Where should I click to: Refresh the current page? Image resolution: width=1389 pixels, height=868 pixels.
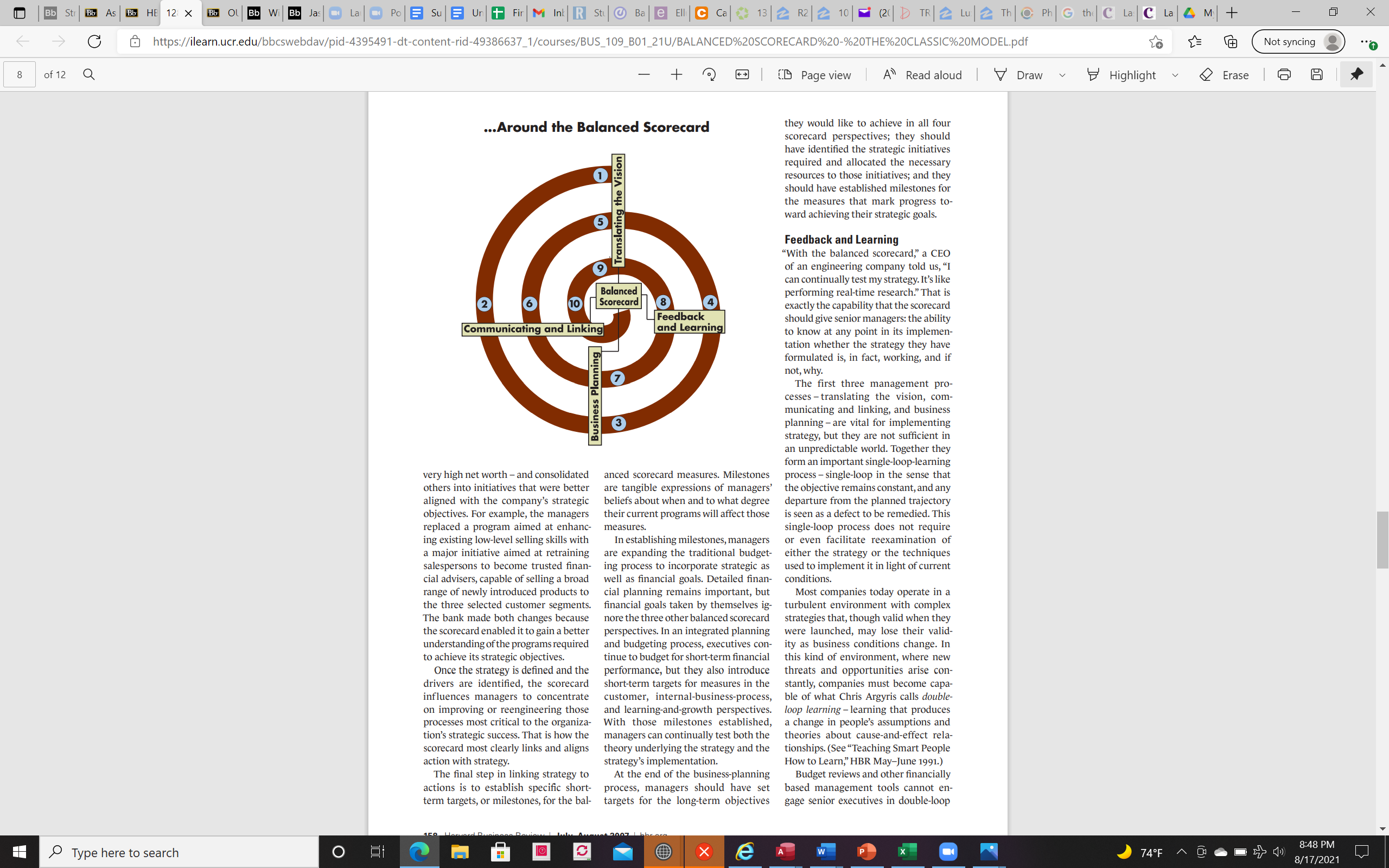point(94,41)
